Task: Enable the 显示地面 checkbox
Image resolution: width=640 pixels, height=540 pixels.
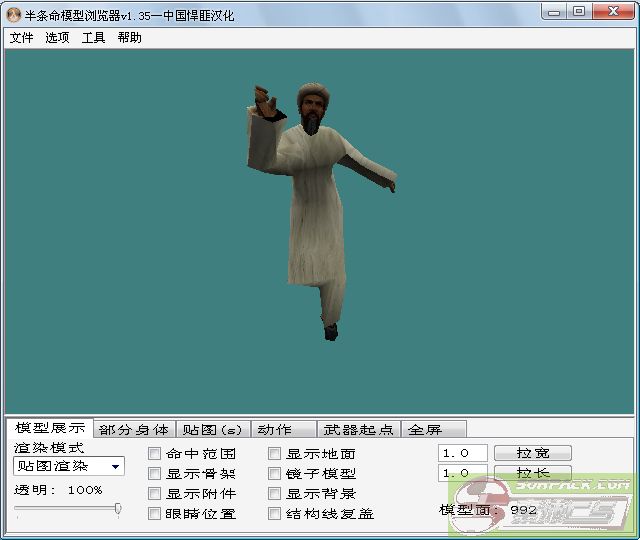Action: tap(275, 454)
